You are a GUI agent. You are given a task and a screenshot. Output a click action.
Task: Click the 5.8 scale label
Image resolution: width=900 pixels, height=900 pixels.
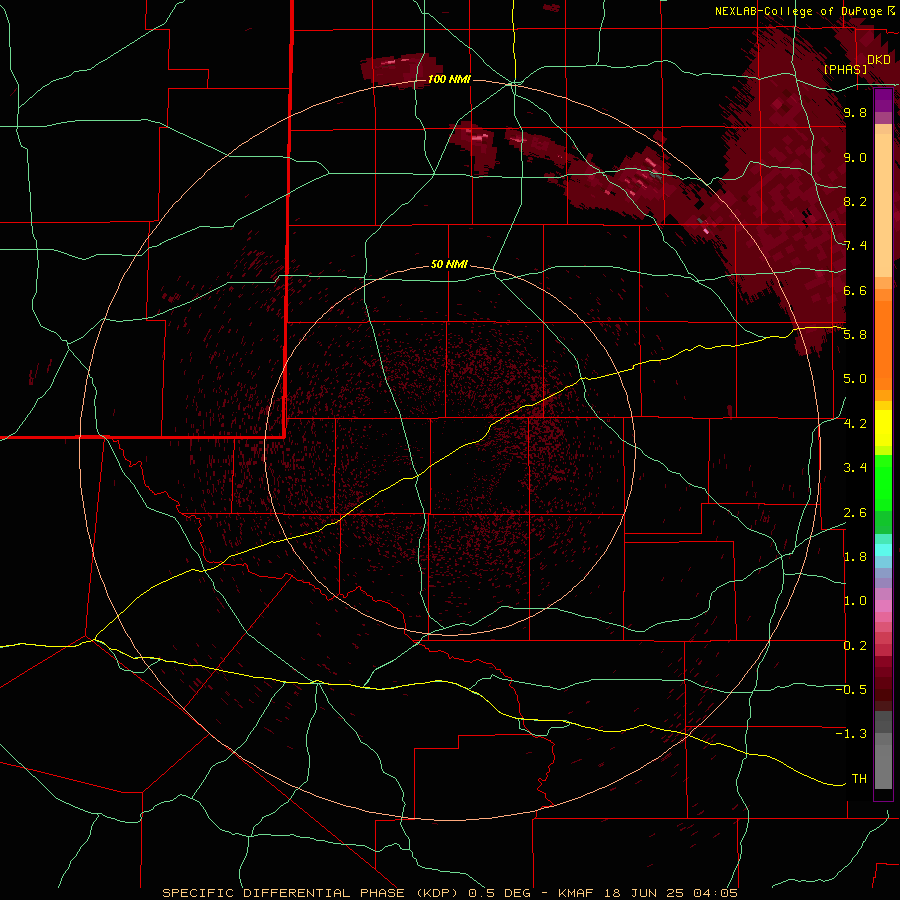point(855,335)
